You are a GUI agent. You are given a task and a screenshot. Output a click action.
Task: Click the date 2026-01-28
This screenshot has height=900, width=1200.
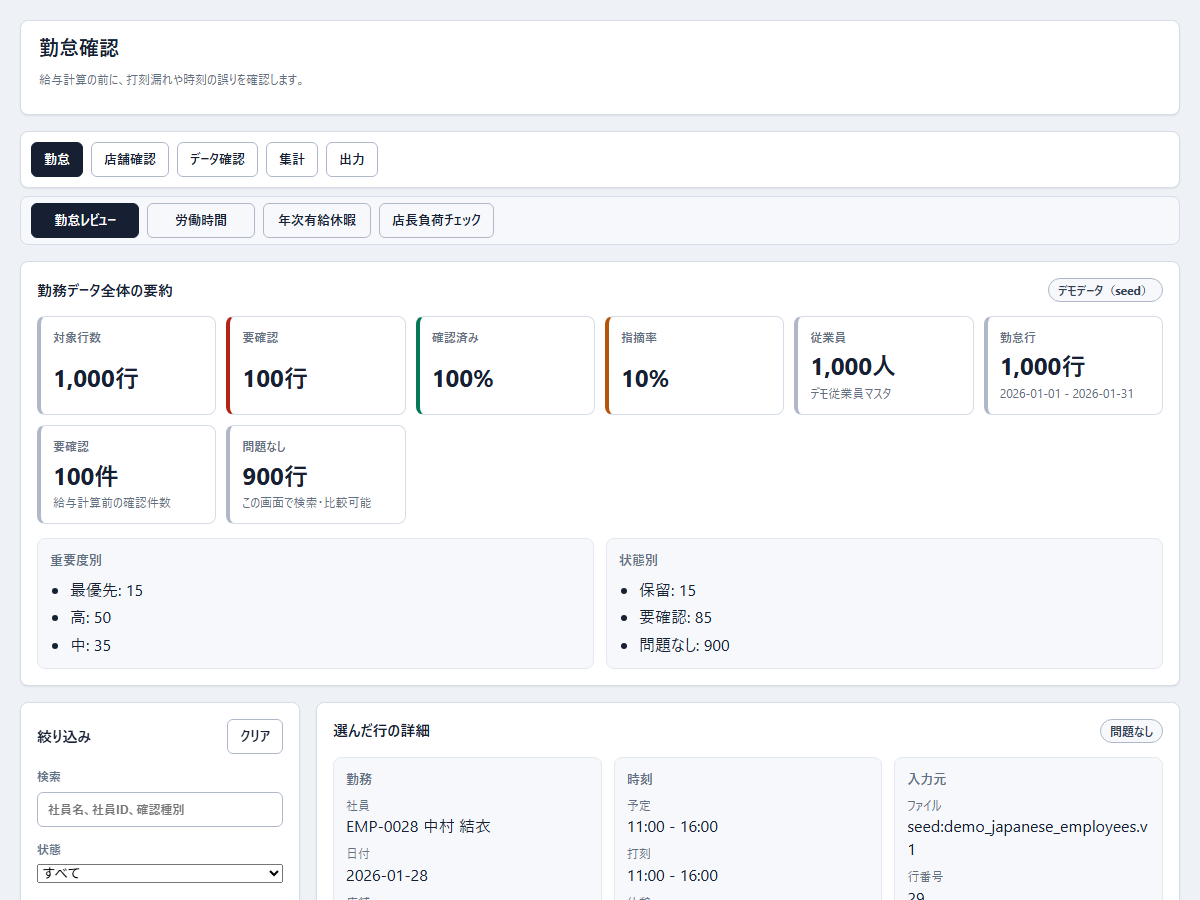(387, 875)
